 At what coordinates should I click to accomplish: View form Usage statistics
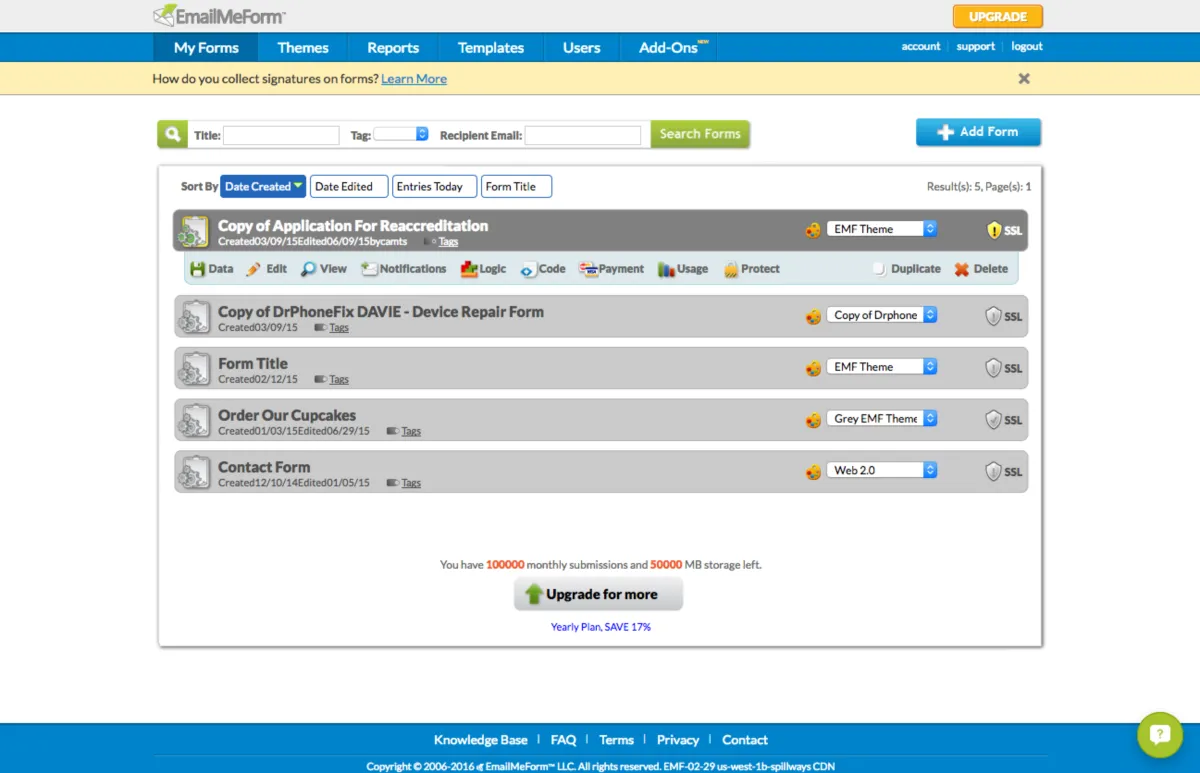tap(683, 269)
